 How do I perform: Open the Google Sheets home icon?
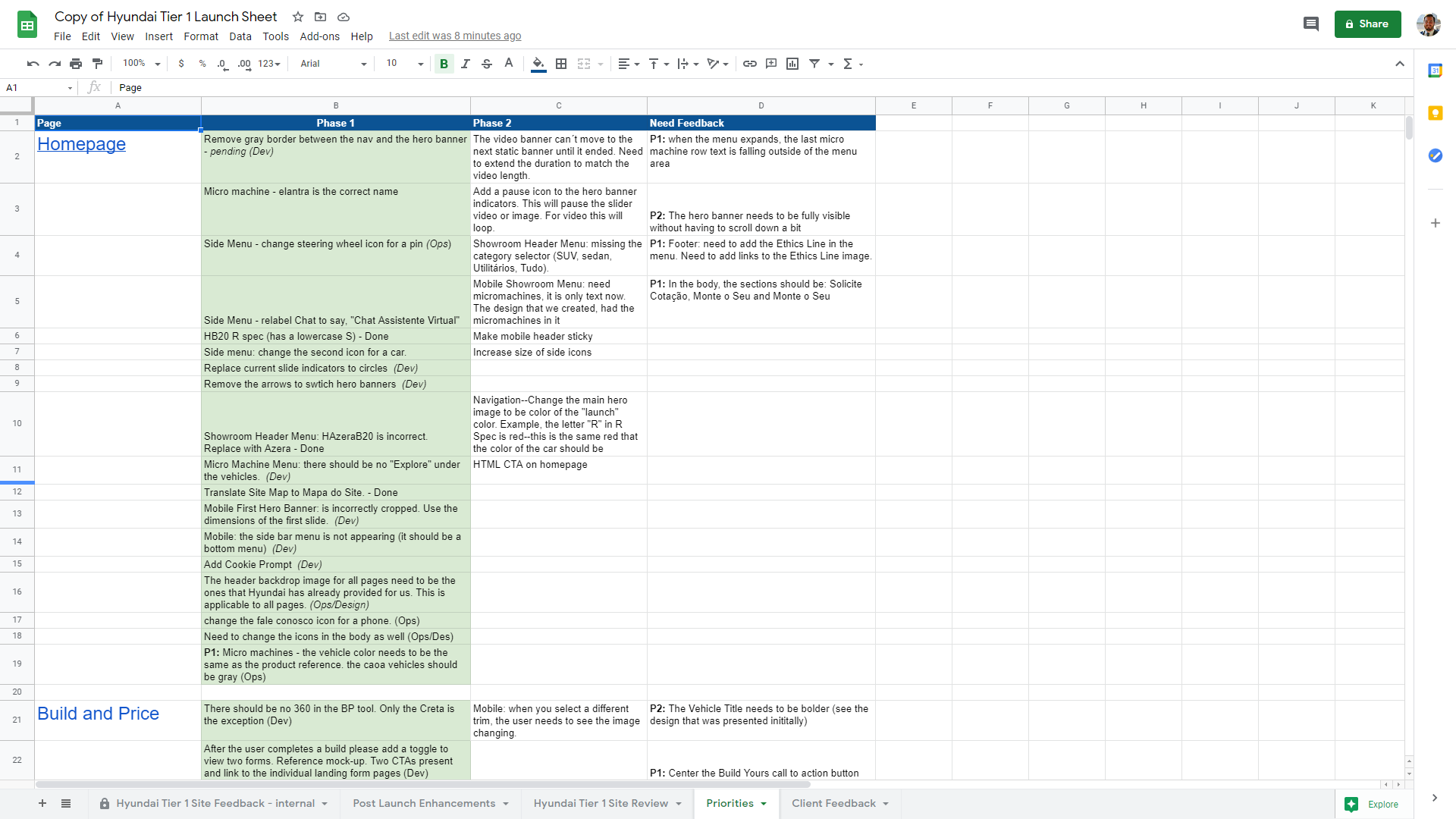point(27,24)
